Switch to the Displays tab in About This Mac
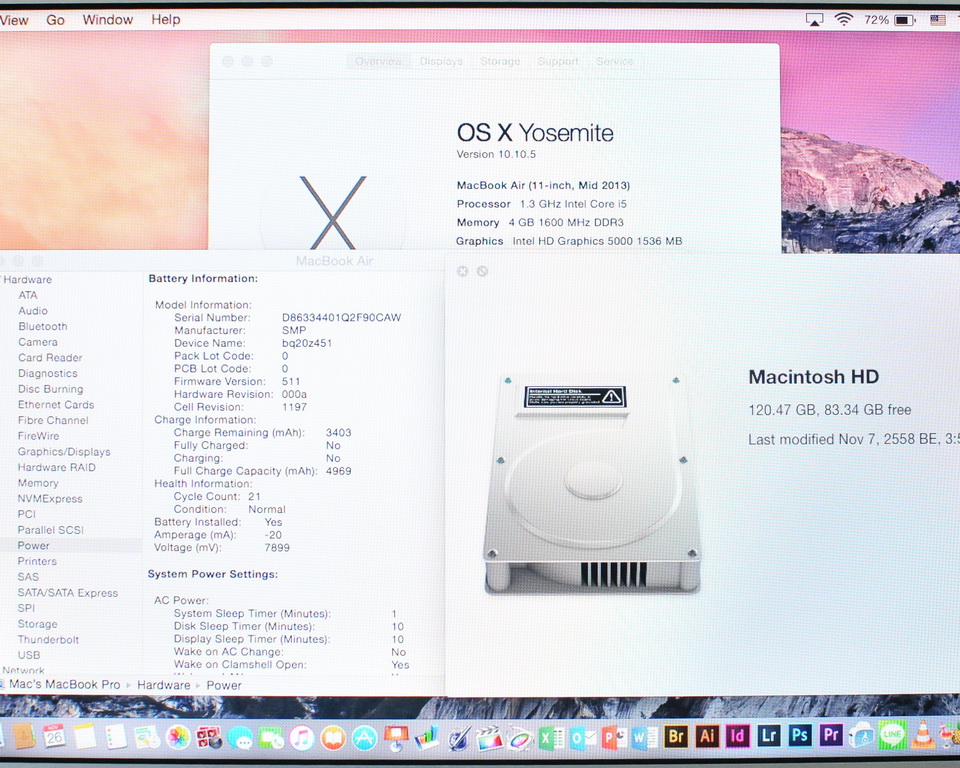Image resolution: width=960 pixels, height=768 pixels. point(441,61)
